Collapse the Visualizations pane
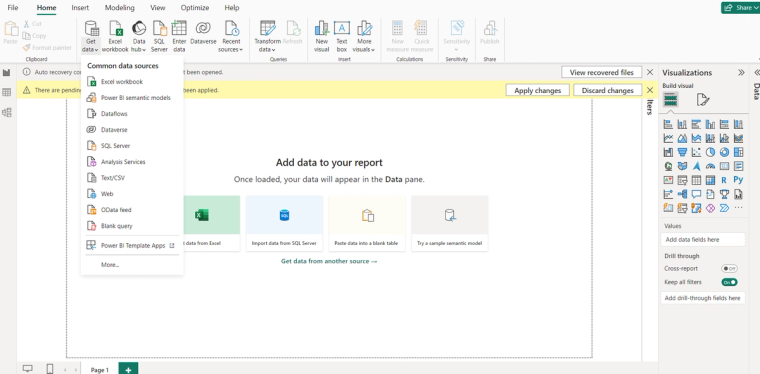 click(741, 73)
